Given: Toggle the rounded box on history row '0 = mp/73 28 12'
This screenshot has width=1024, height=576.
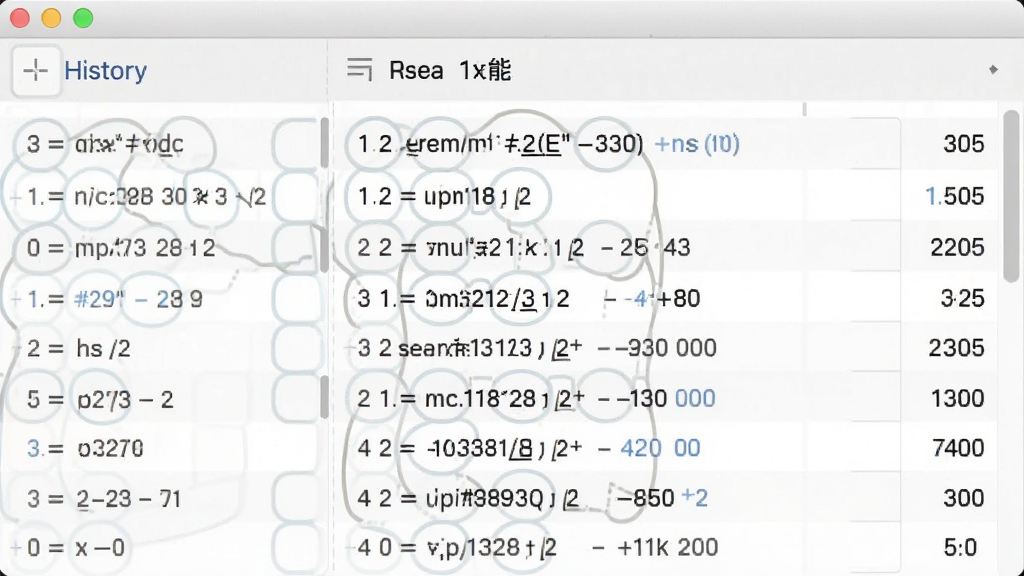Looking at the screenshot, I should point(295,248).
